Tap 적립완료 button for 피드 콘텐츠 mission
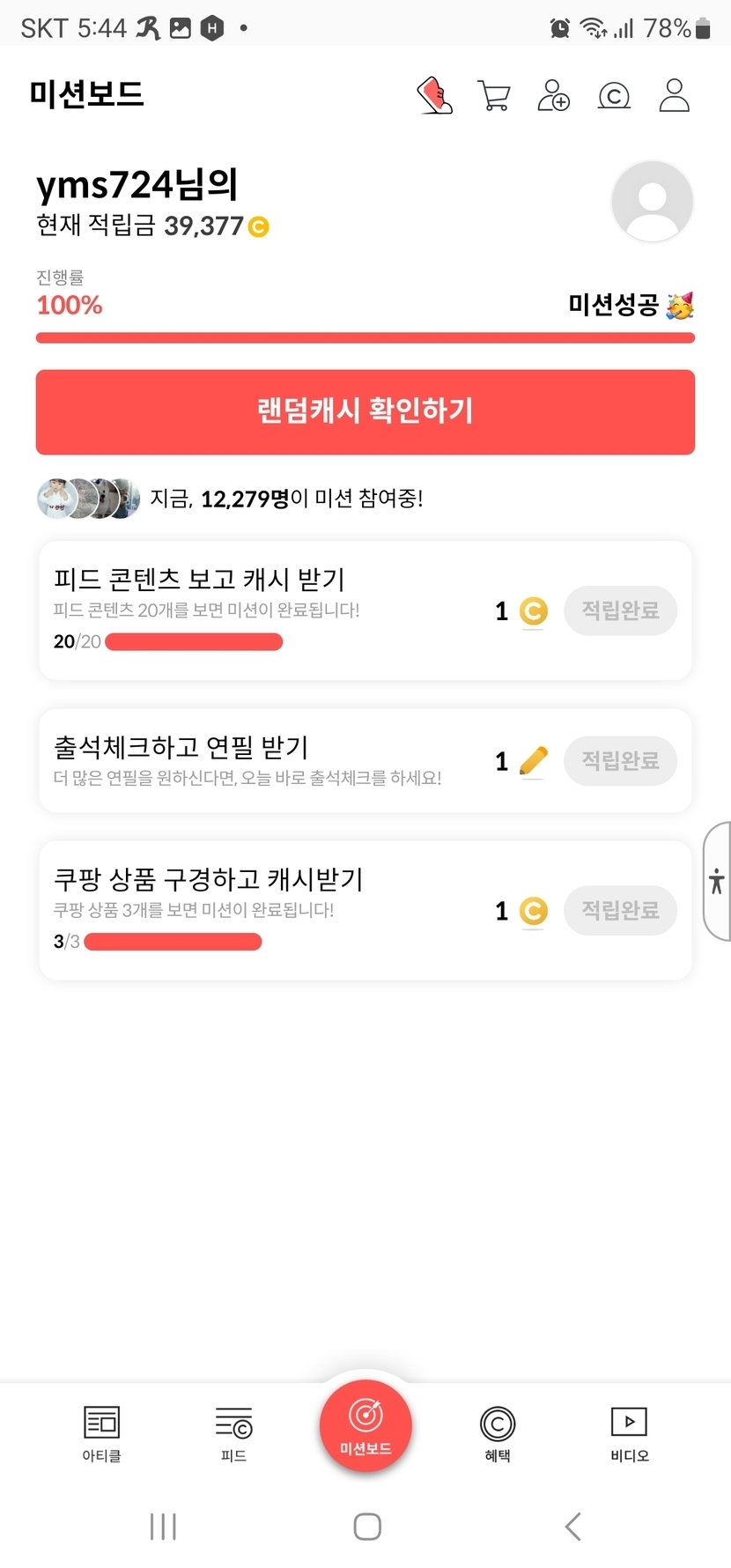 [620, 610]
